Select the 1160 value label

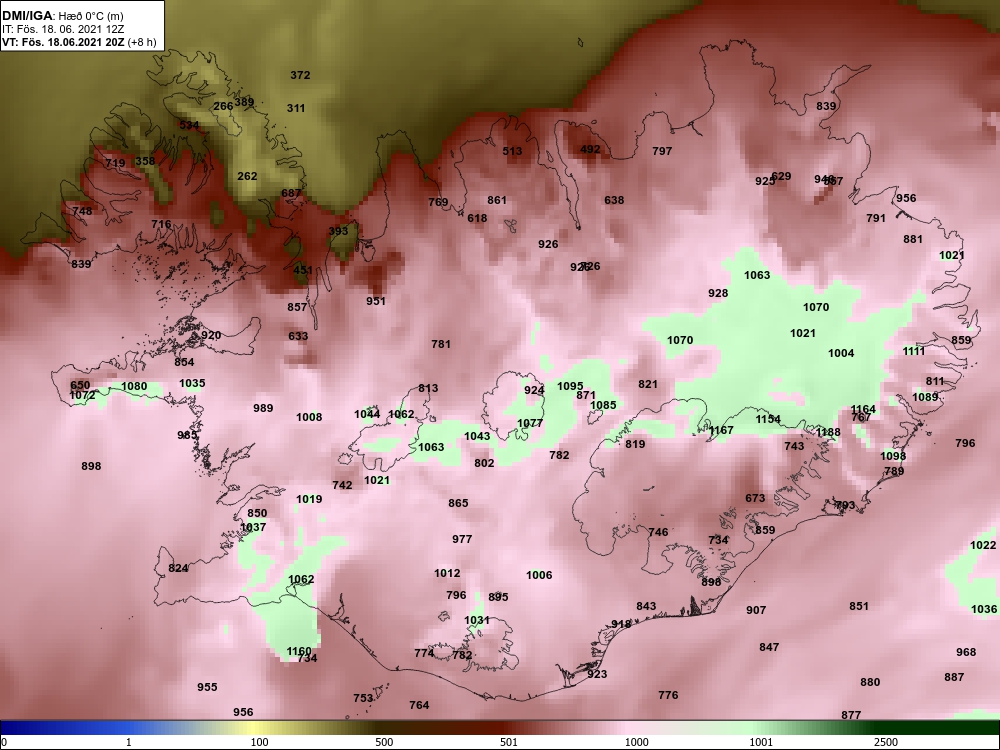(x=299, y=652)
